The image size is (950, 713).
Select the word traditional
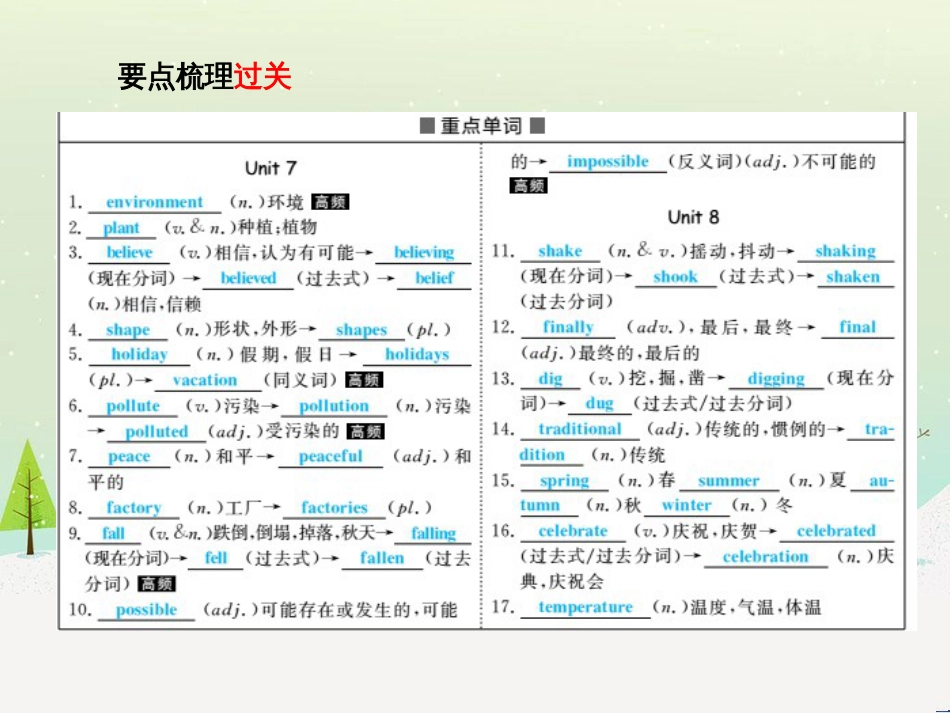[x=580, y=429]
